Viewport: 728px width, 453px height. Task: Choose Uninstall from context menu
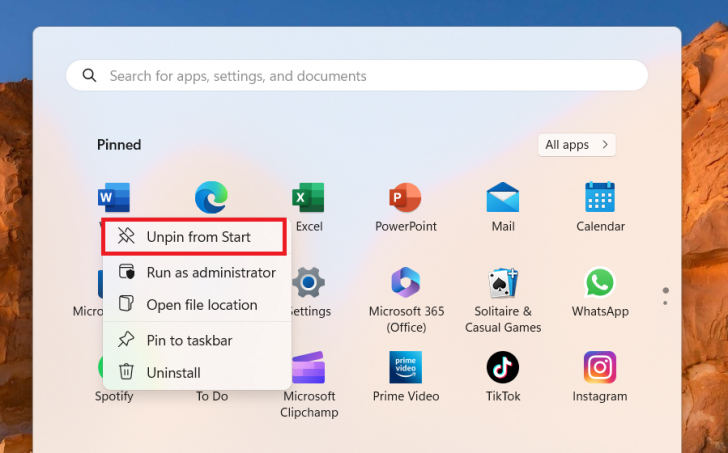[197, 373]
